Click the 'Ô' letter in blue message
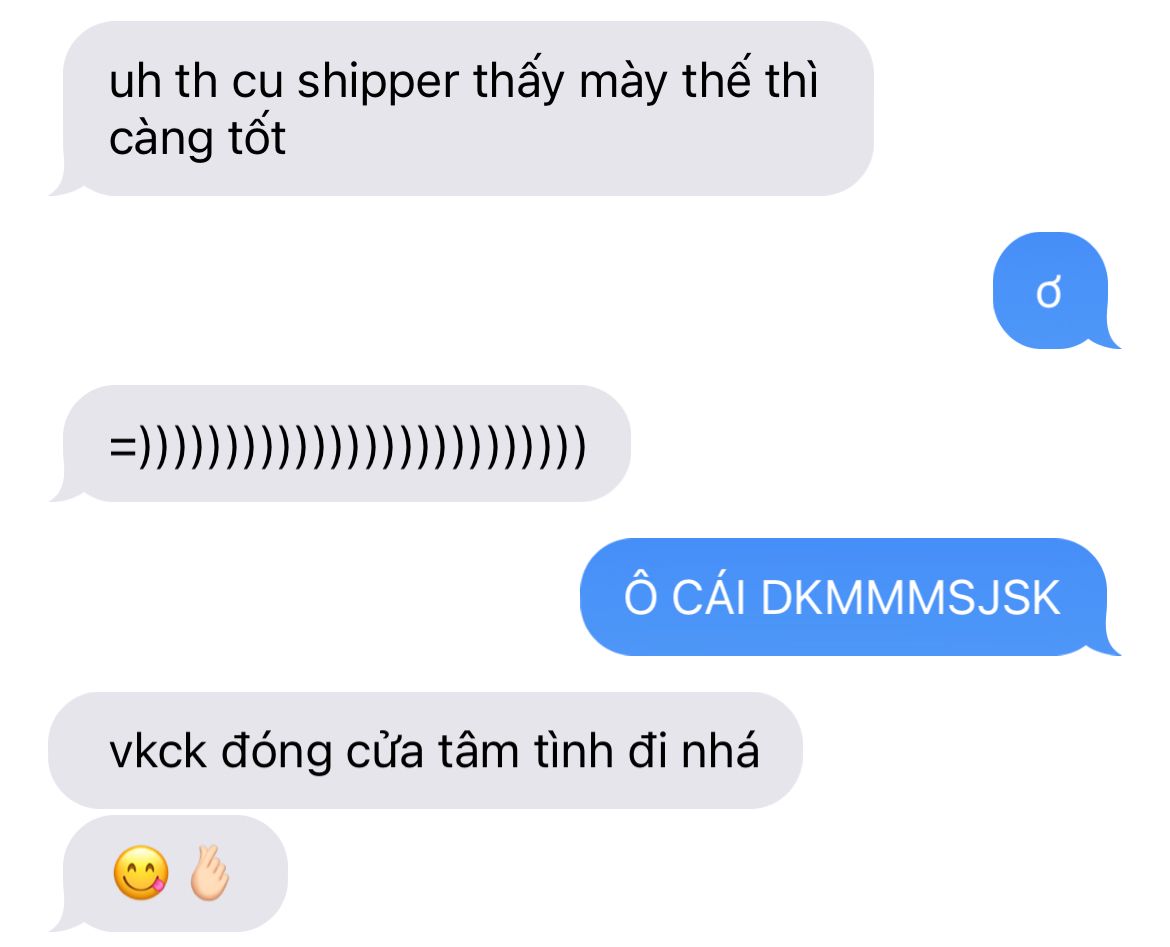 point(640,595)
